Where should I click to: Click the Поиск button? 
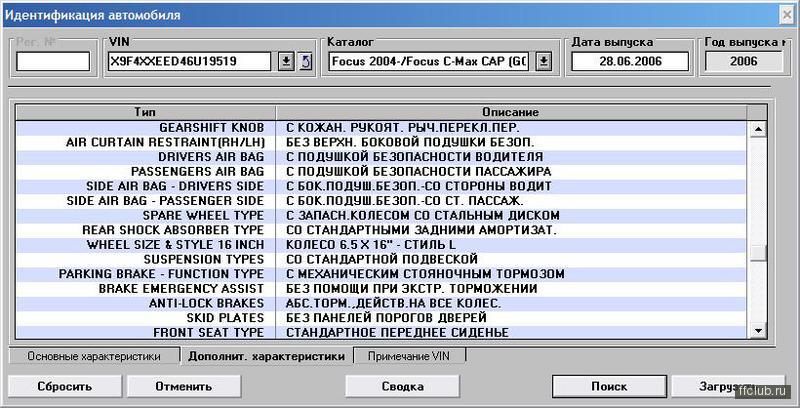tap(609, 386)
